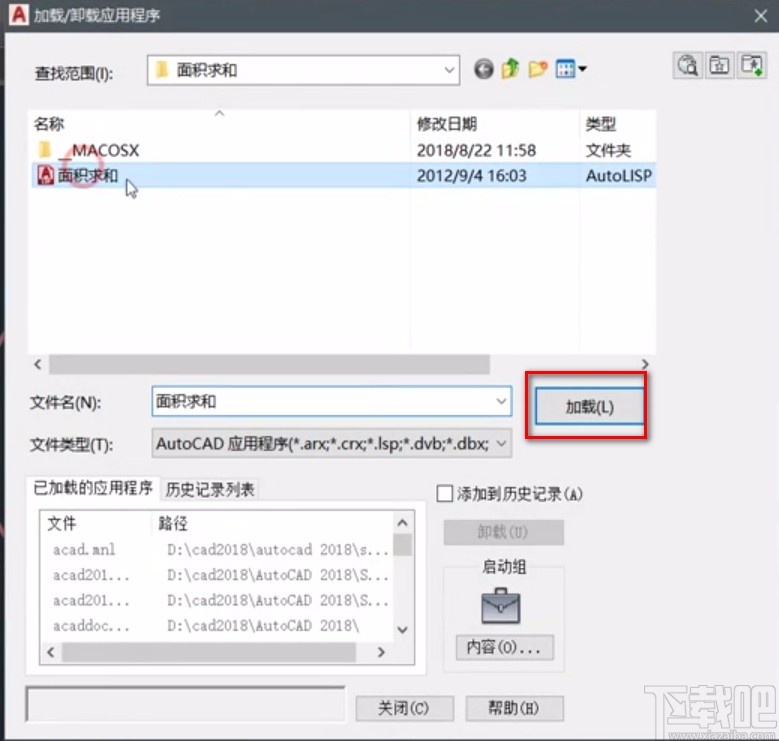Click the Find file search icon
Screen dimensions: 779x741
[x=688, y=65]
